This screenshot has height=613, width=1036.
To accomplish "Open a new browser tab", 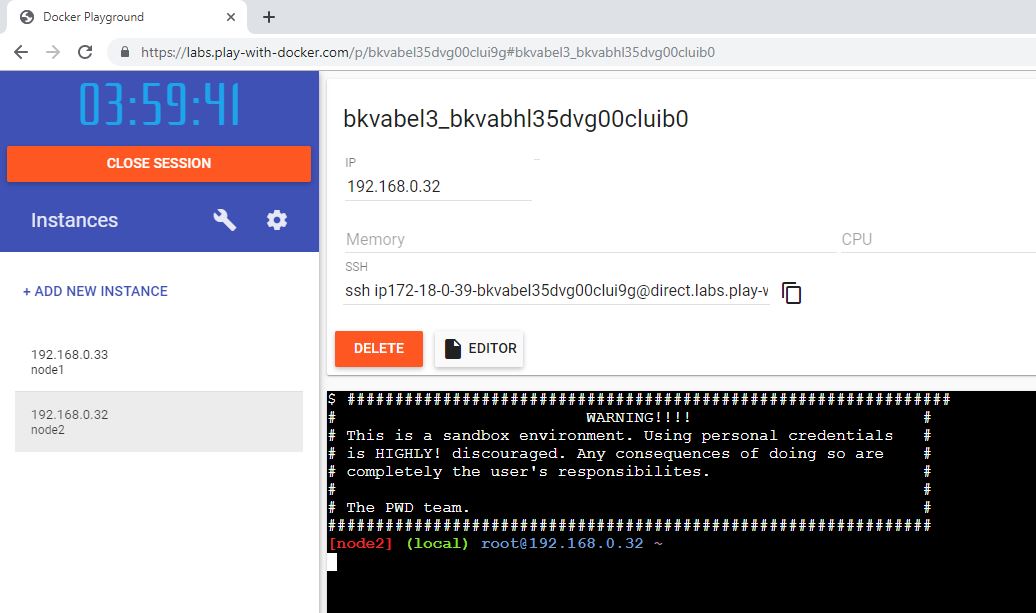I will (x=269, y=17).
